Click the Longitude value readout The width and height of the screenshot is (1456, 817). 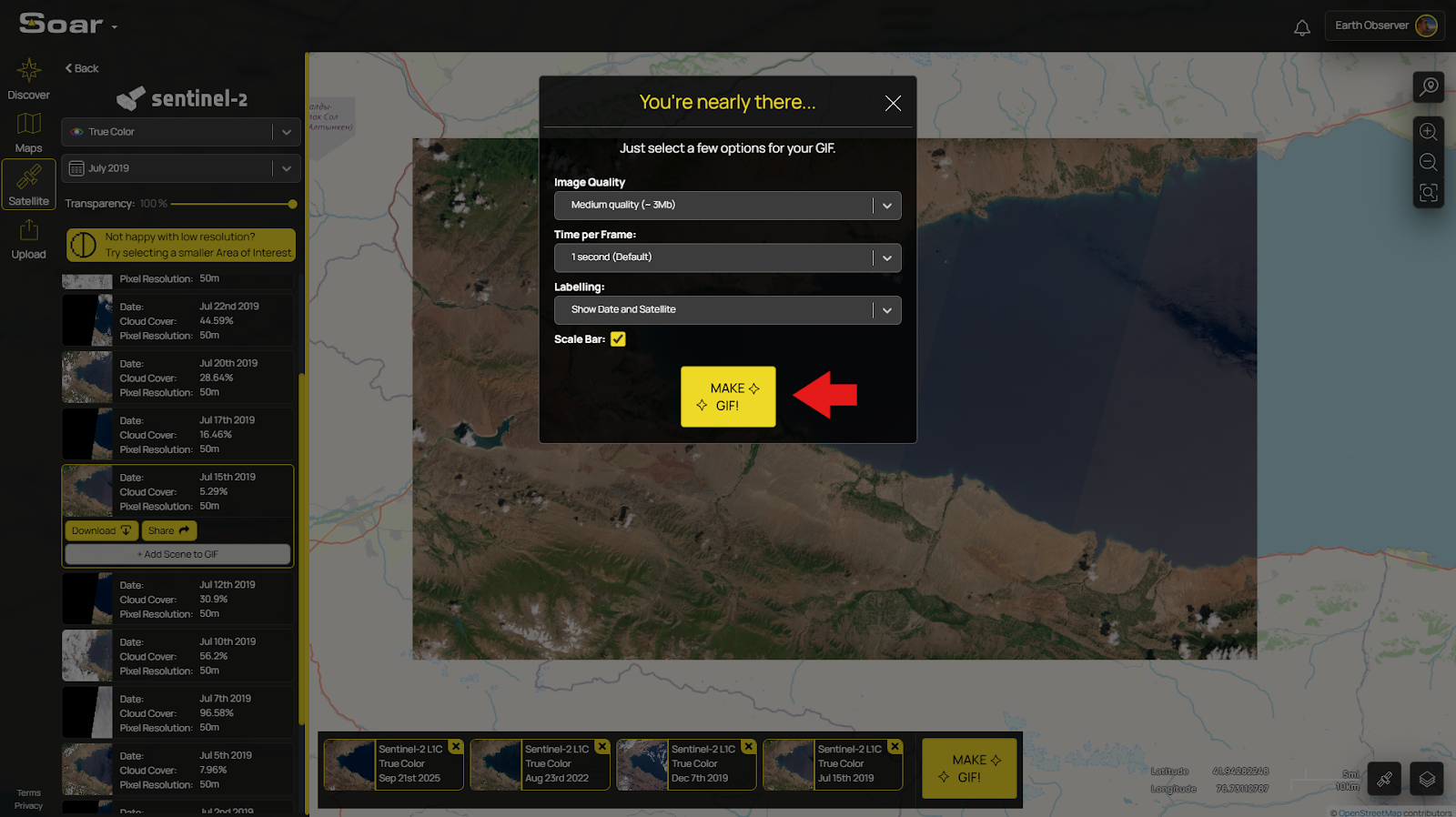[1242, 789]
